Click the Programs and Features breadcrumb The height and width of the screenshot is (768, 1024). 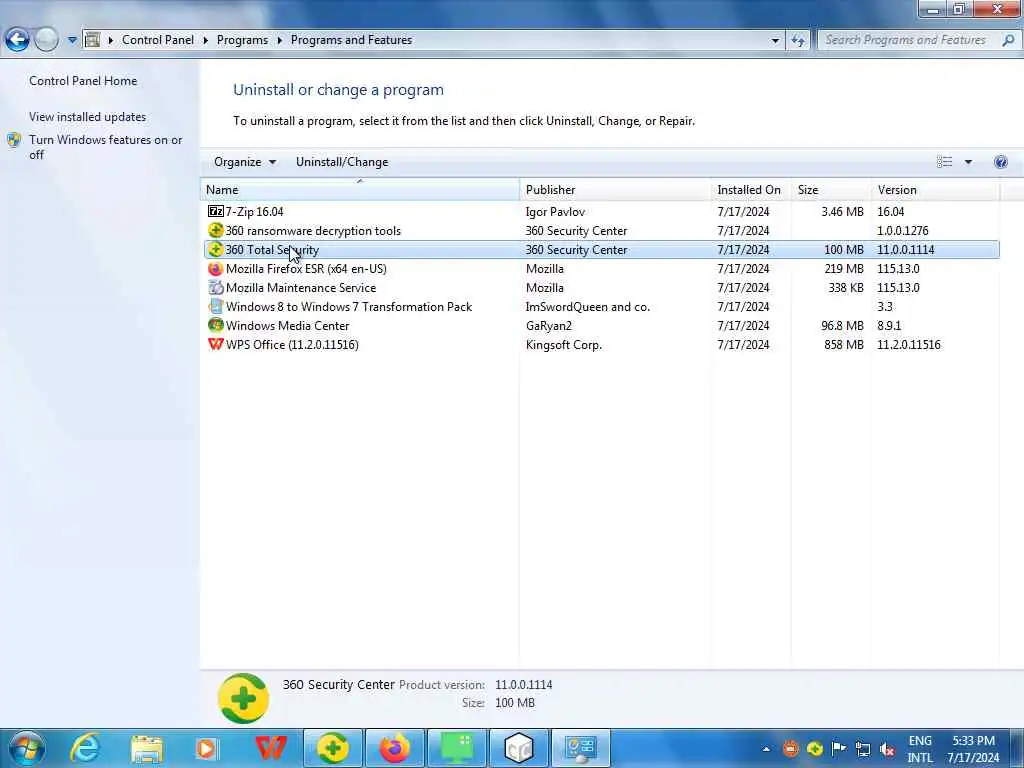tap(351, 40)
